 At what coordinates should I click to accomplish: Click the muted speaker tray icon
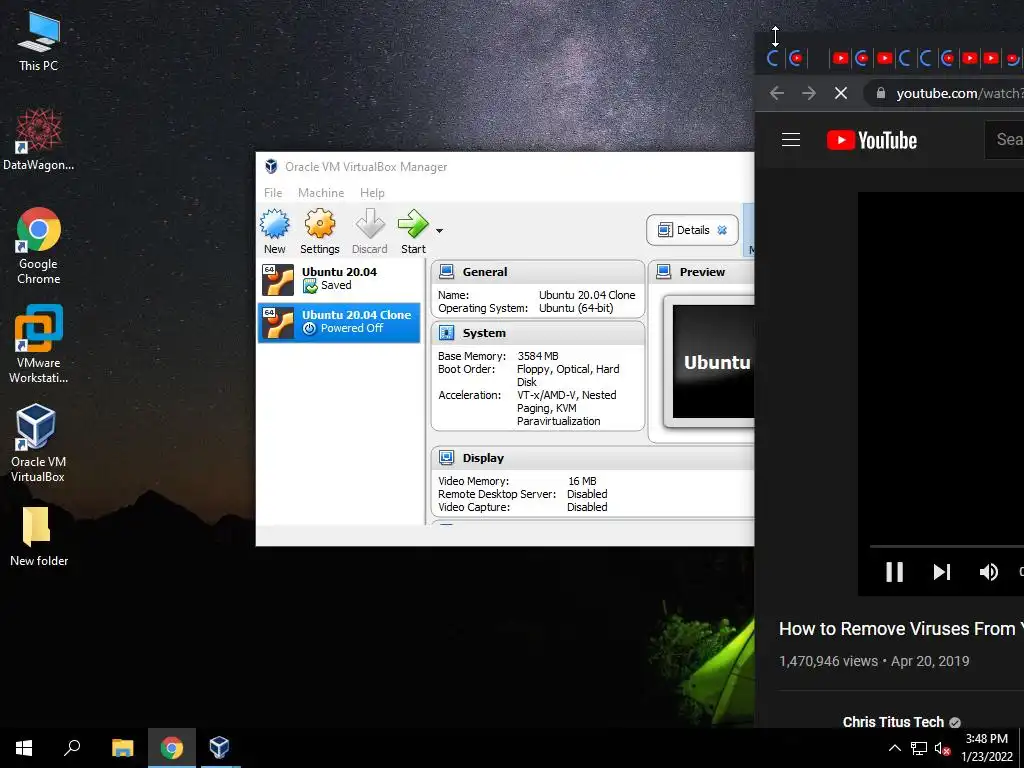click(x=942, y=748)
